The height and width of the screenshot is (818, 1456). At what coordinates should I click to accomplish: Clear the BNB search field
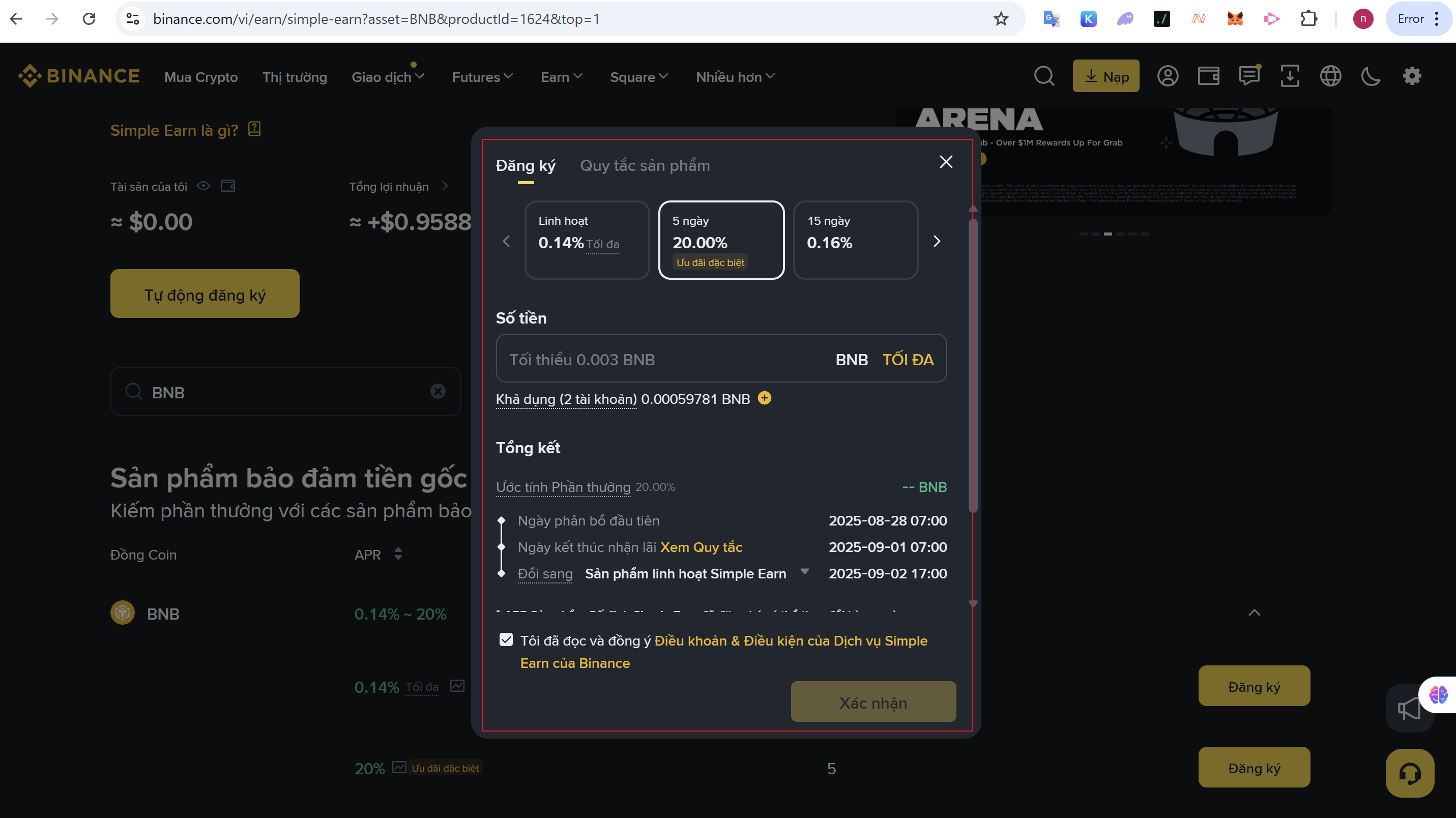(438, 392)
